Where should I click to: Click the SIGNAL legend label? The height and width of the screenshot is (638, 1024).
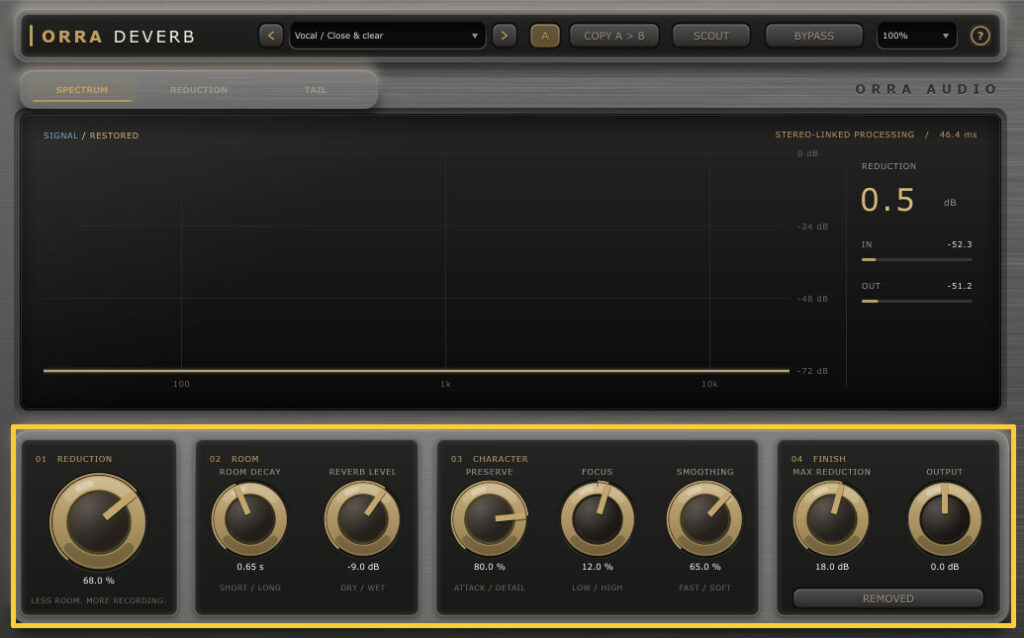click(60, 135)
